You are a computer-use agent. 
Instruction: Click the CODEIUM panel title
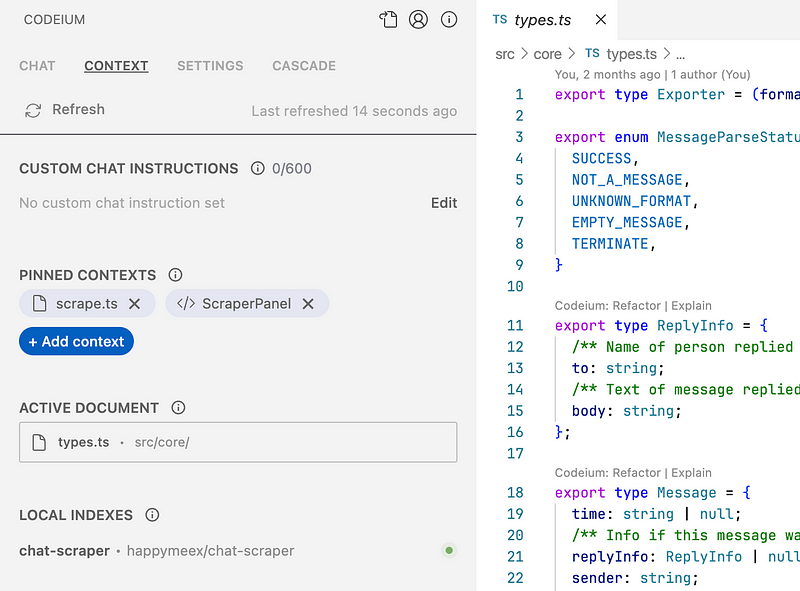point(55,20)
